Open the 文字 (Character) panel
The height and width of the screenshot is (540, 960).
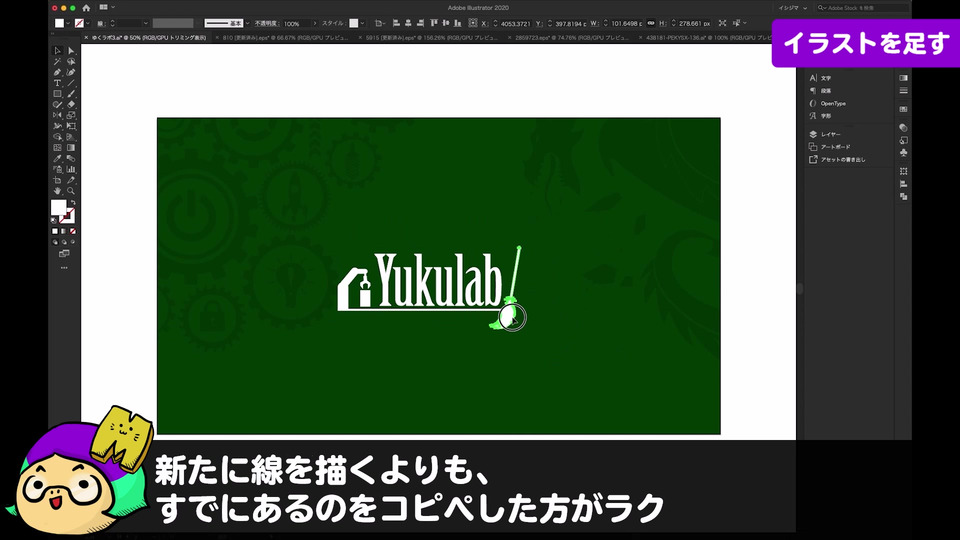click(820, 78)
